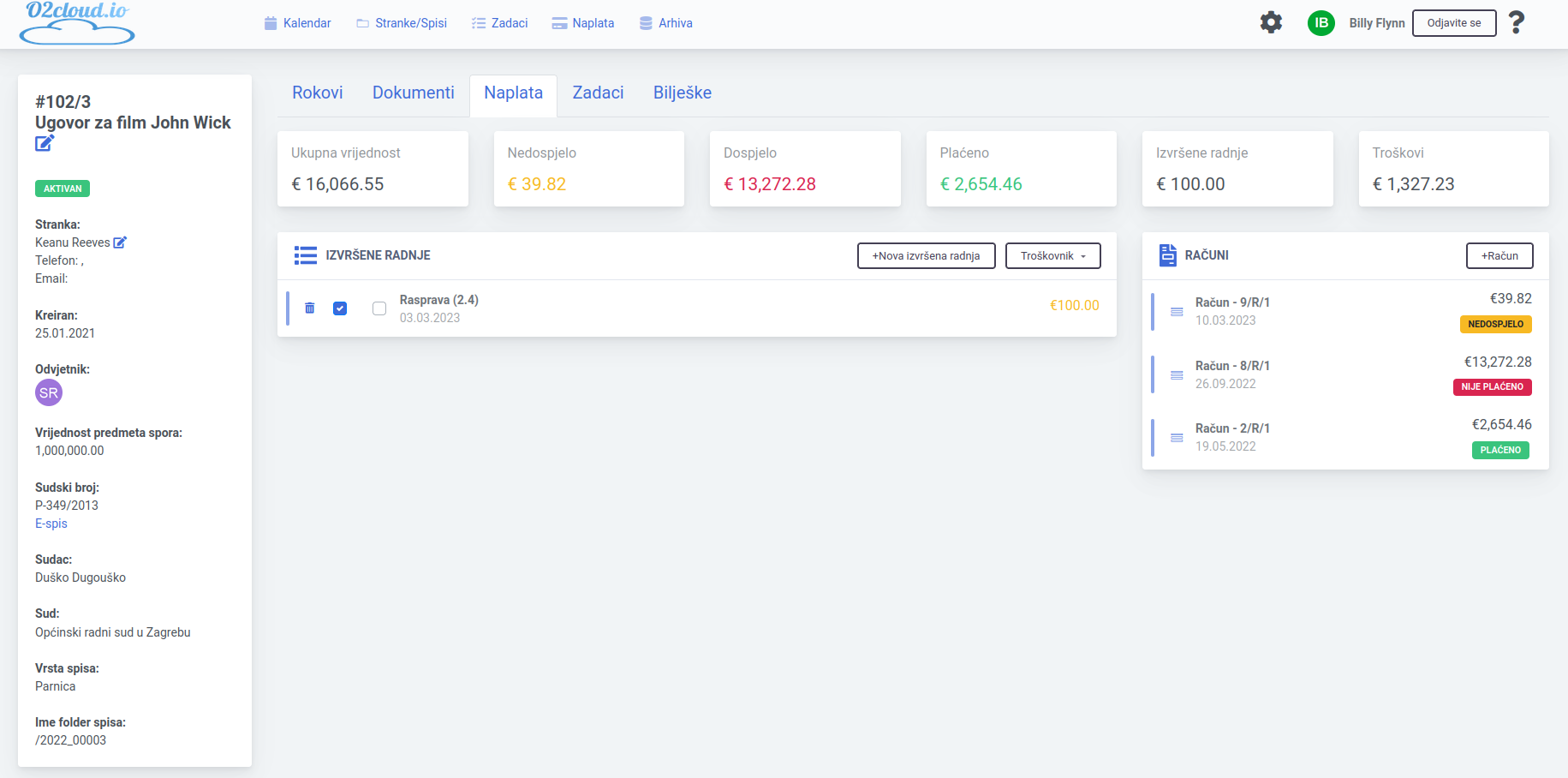1568x778 pixels.
Task: Add a new invoice with +Račun
Action: [x=1499, y=256]
